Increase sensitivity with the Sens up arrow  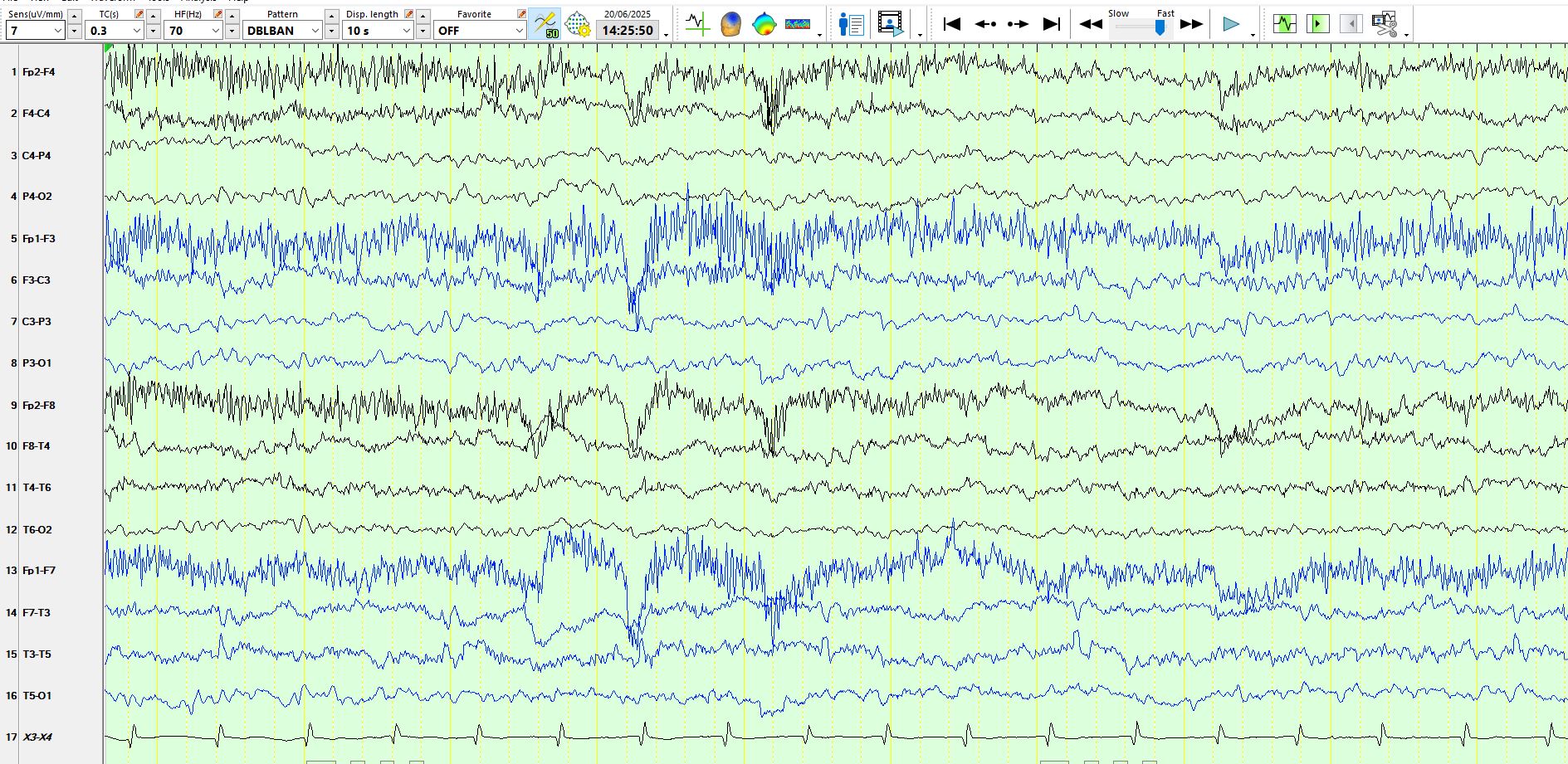coord(74,16)
